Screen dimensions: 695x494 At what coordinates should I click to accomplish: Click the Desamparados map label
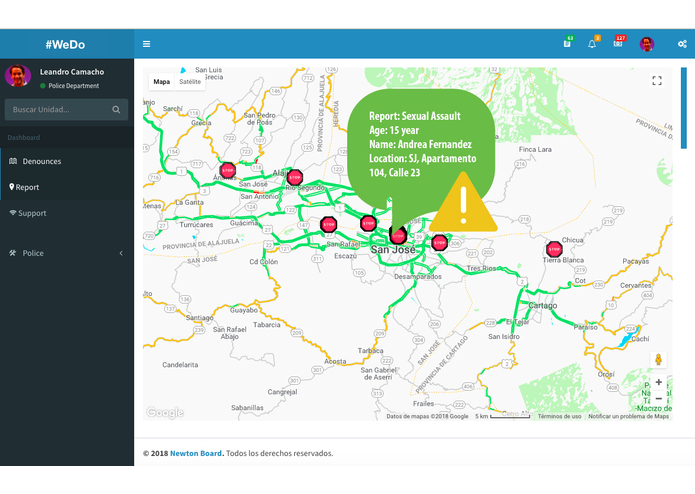point(418,276)
